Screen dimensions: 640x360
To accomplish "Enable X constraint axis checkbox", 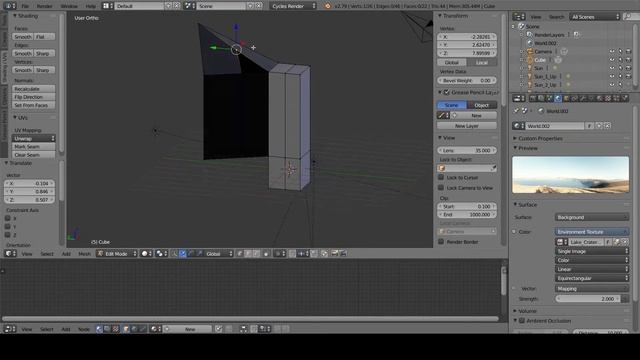I will point(8,218).
